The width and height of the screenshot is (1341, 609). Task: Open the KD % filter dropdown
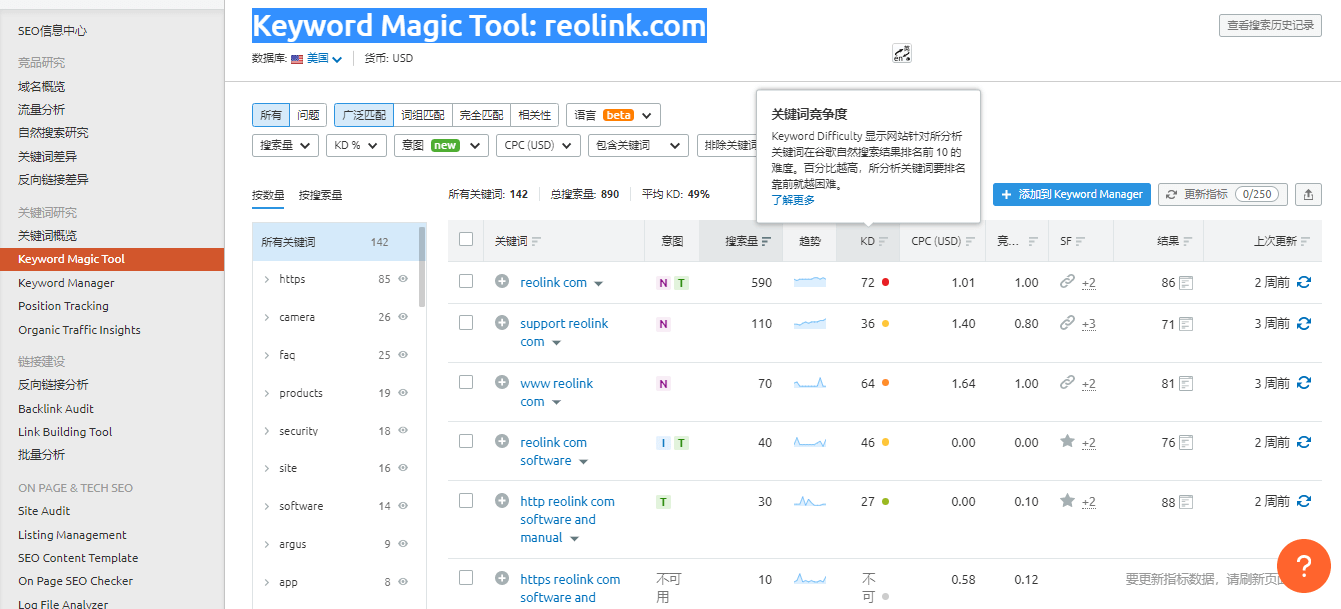tap(356, 146)
